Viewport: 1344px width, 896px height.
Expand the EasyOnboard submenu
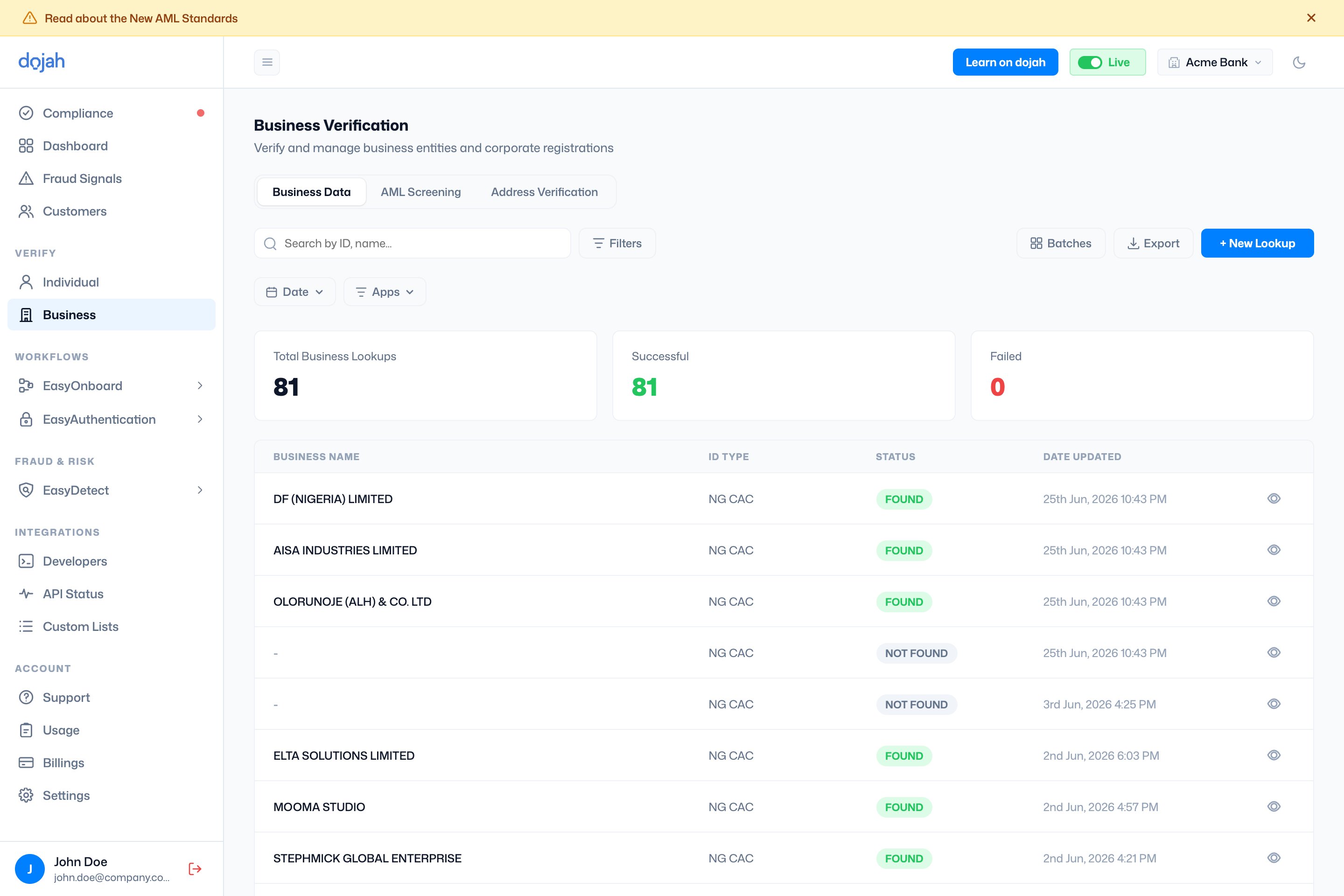199,386
